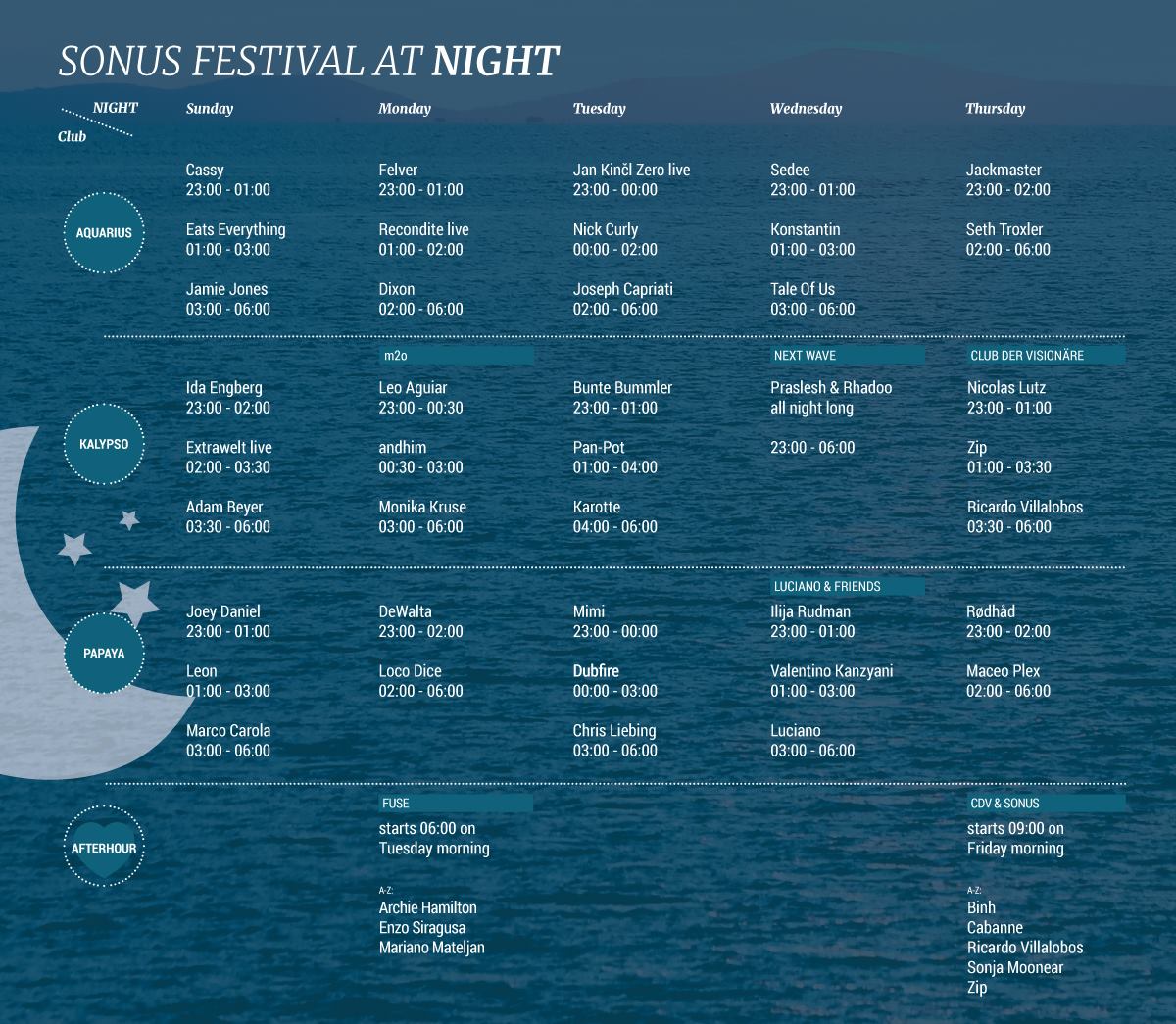Click the NEXT WAVE label bar
1176x1024 pixels.
click(847, 355)
